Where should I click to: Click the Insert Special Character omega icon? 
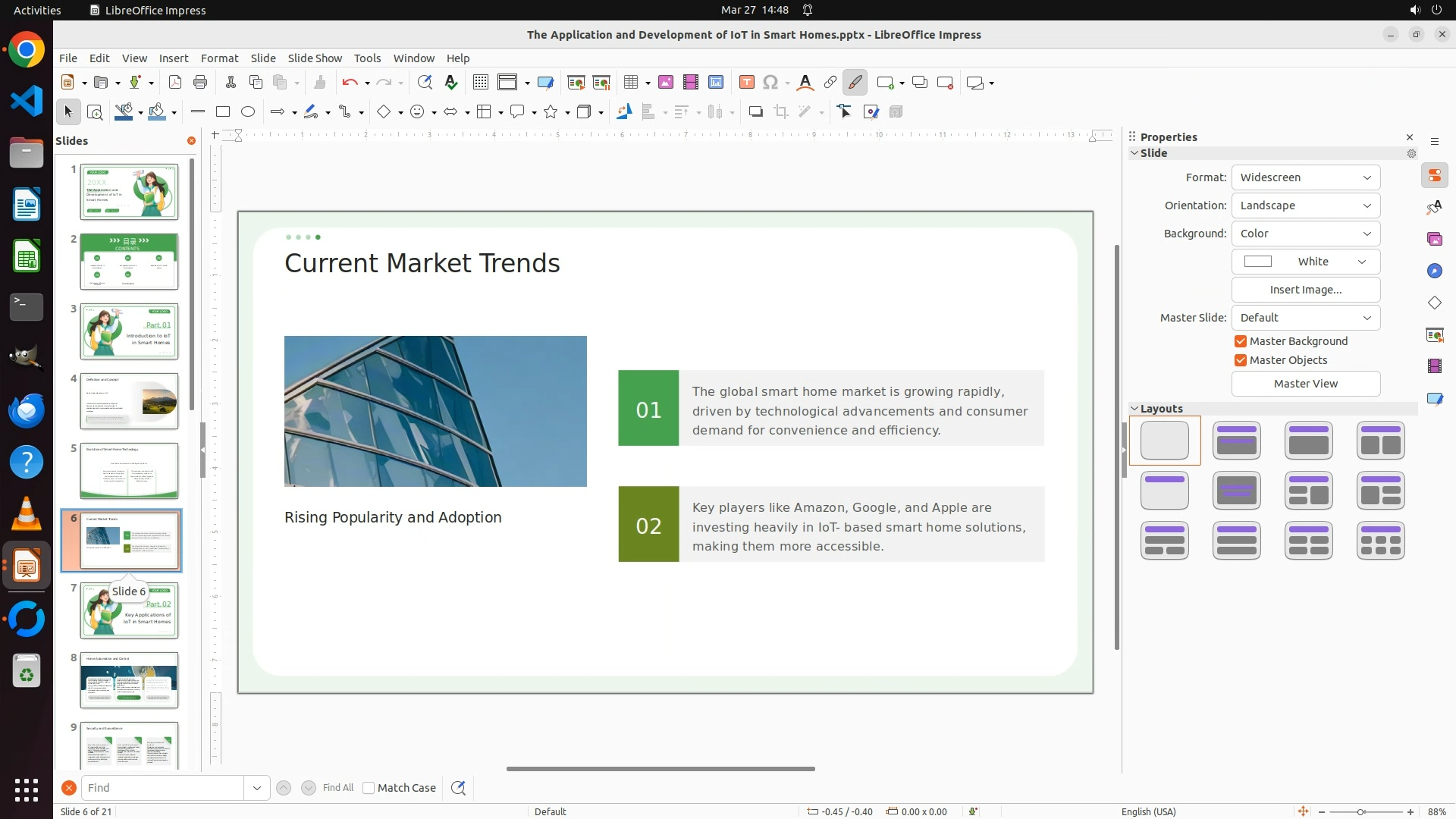tap(770, 83)
